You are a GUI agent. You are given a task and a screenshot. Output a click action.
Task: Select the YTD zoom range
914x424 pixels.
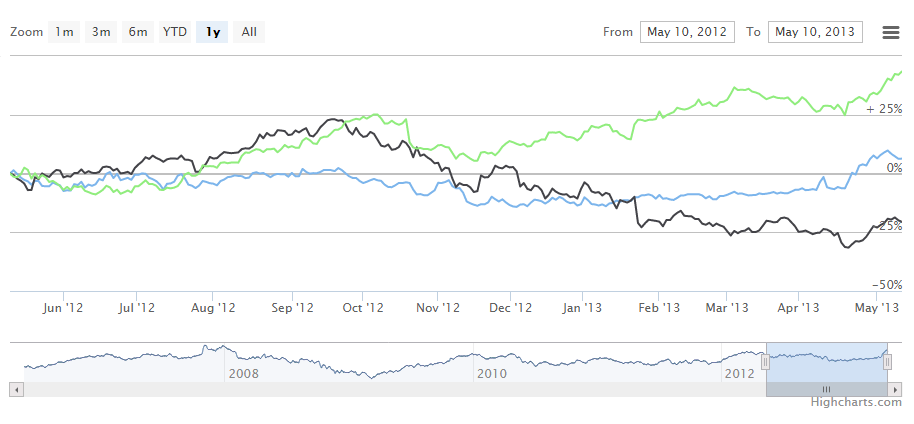175,32
